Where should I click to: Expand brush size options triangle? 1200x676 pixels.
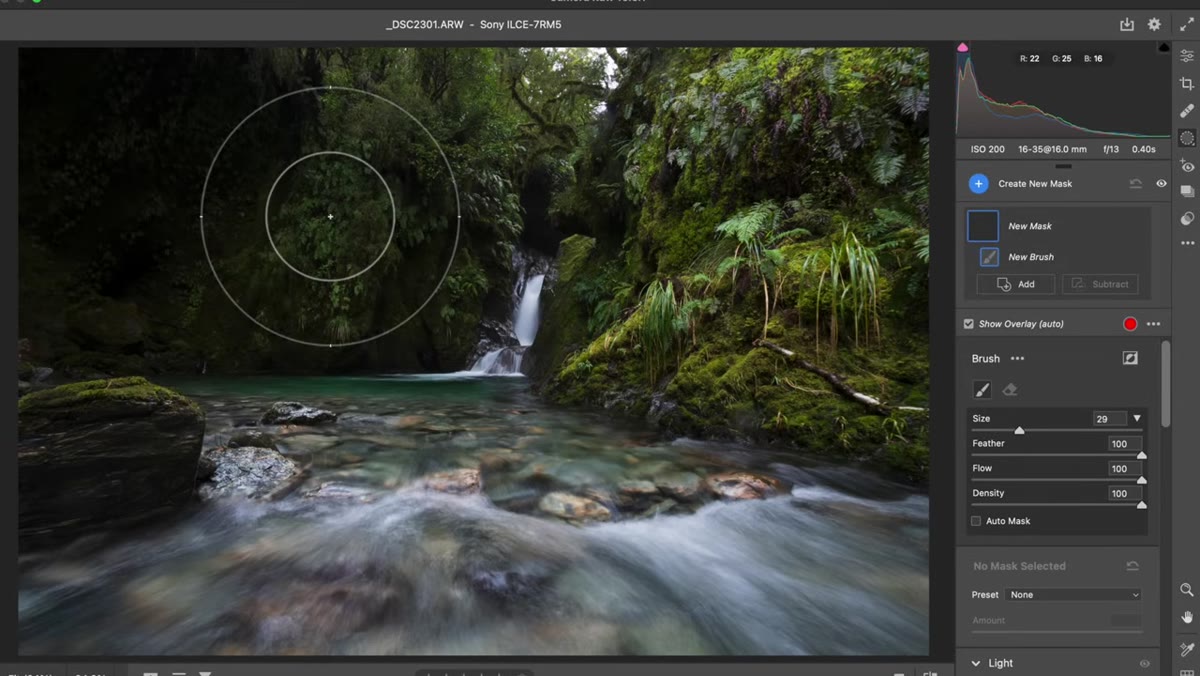1137,418
